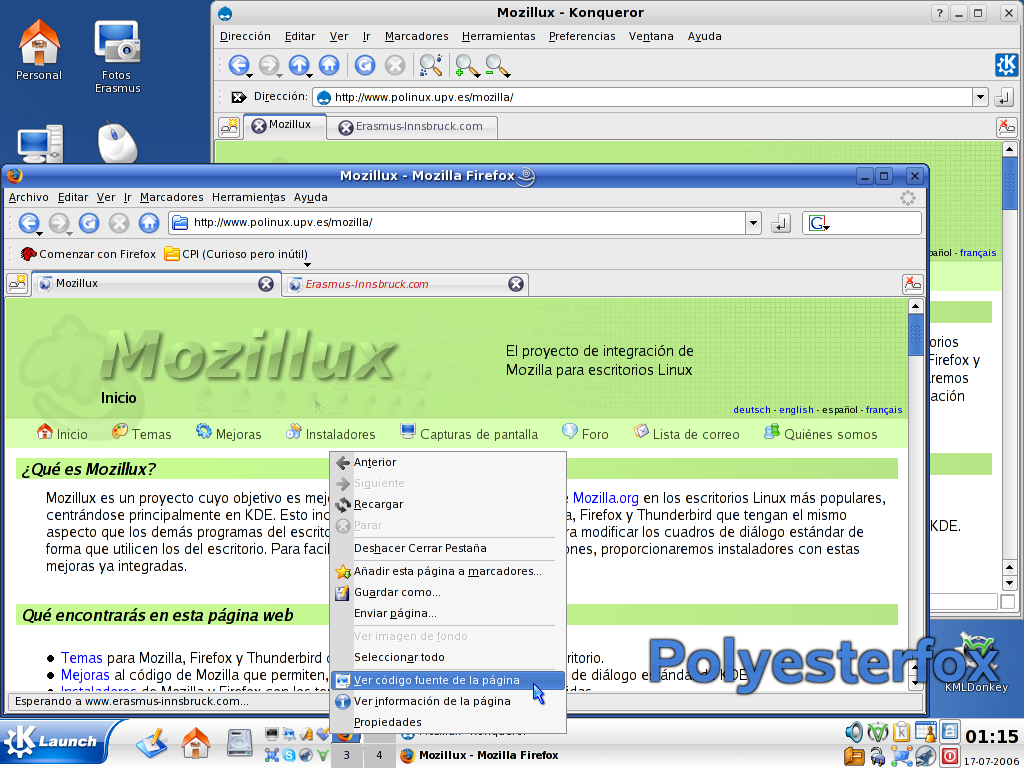Click red logout button in panel

pos(950,756)
